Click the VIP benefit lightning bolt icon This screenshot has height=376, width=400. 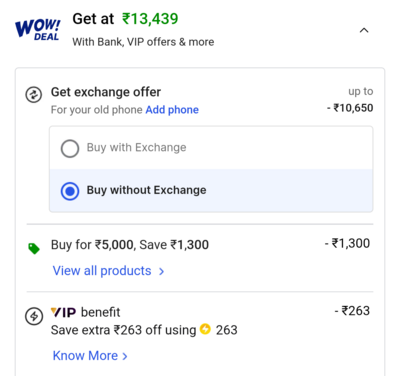click(x=34, y=316)
